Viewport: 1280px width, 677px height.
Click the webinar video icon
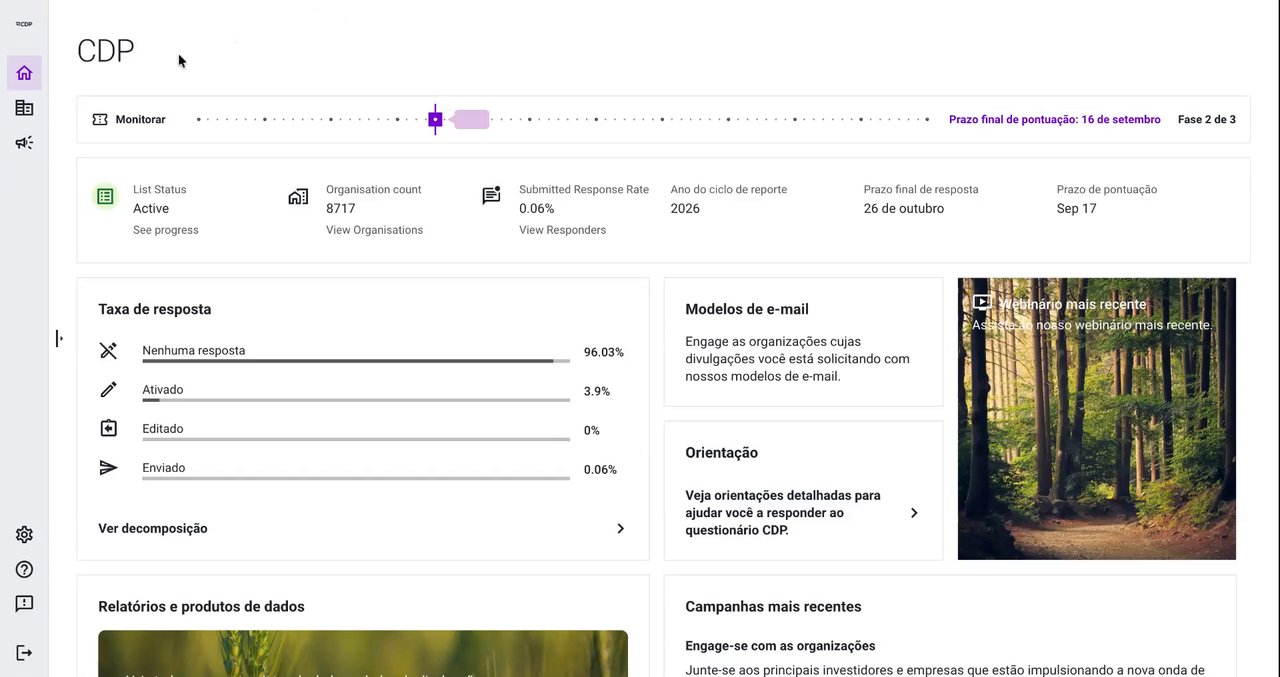pyautogui.click(x=982, y=302)
